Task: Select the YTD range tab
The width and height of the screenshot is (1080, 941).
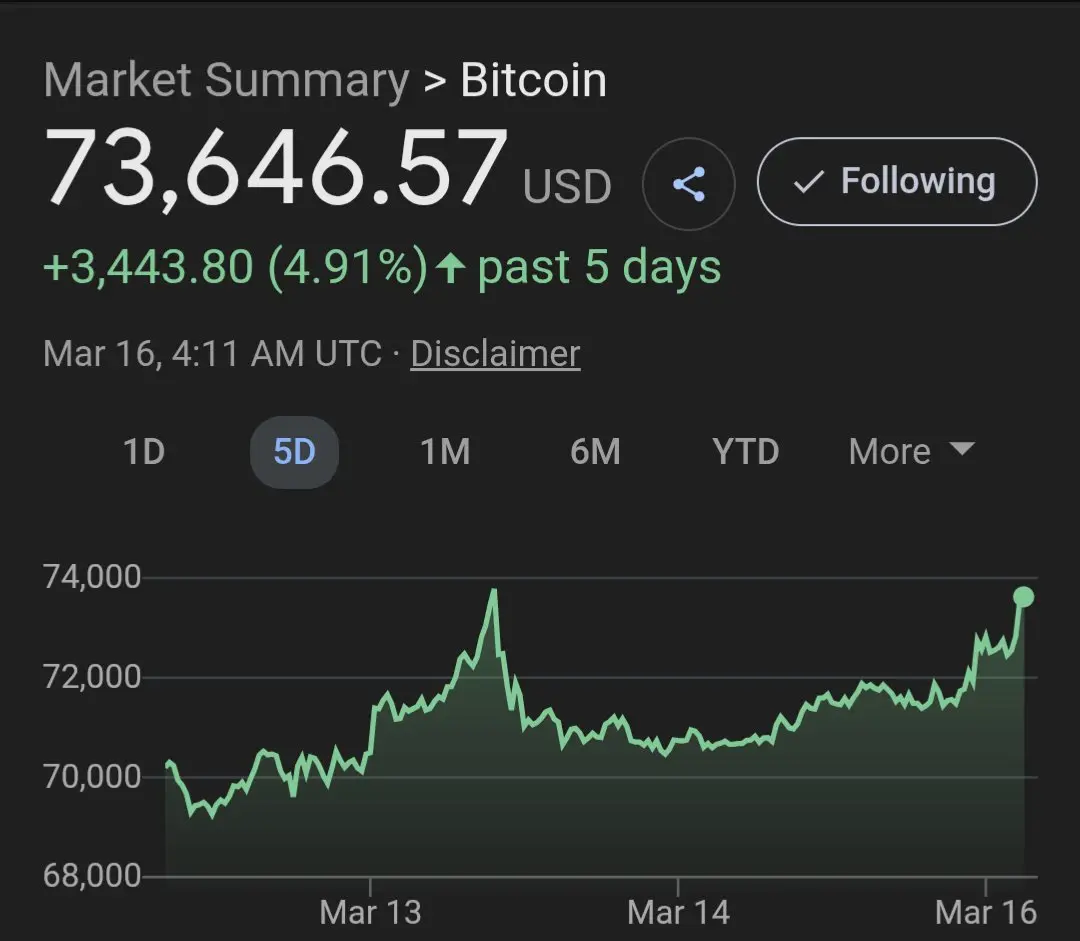Action: pyautogui.click(x=745, y=452)
